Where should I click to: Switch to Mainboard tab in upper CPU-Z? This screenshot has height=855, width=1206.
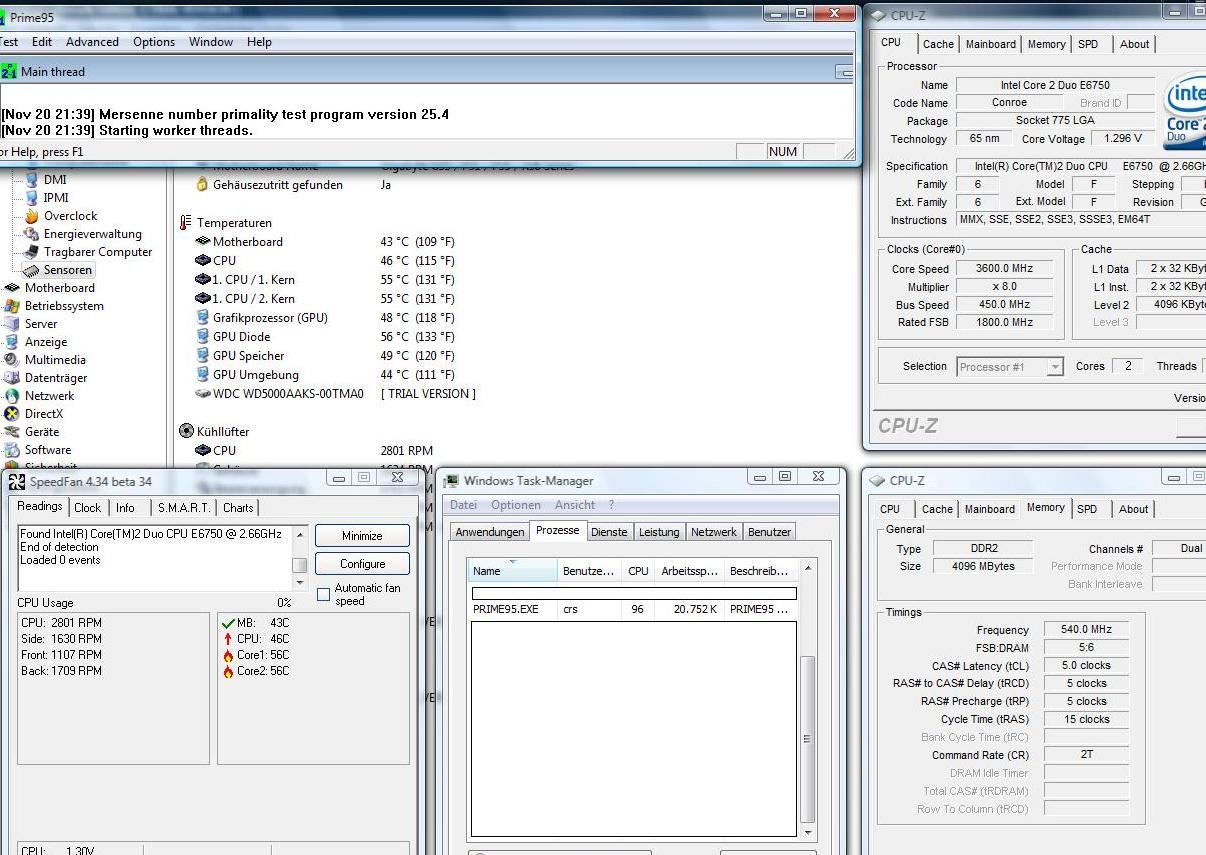pos(990,44)
